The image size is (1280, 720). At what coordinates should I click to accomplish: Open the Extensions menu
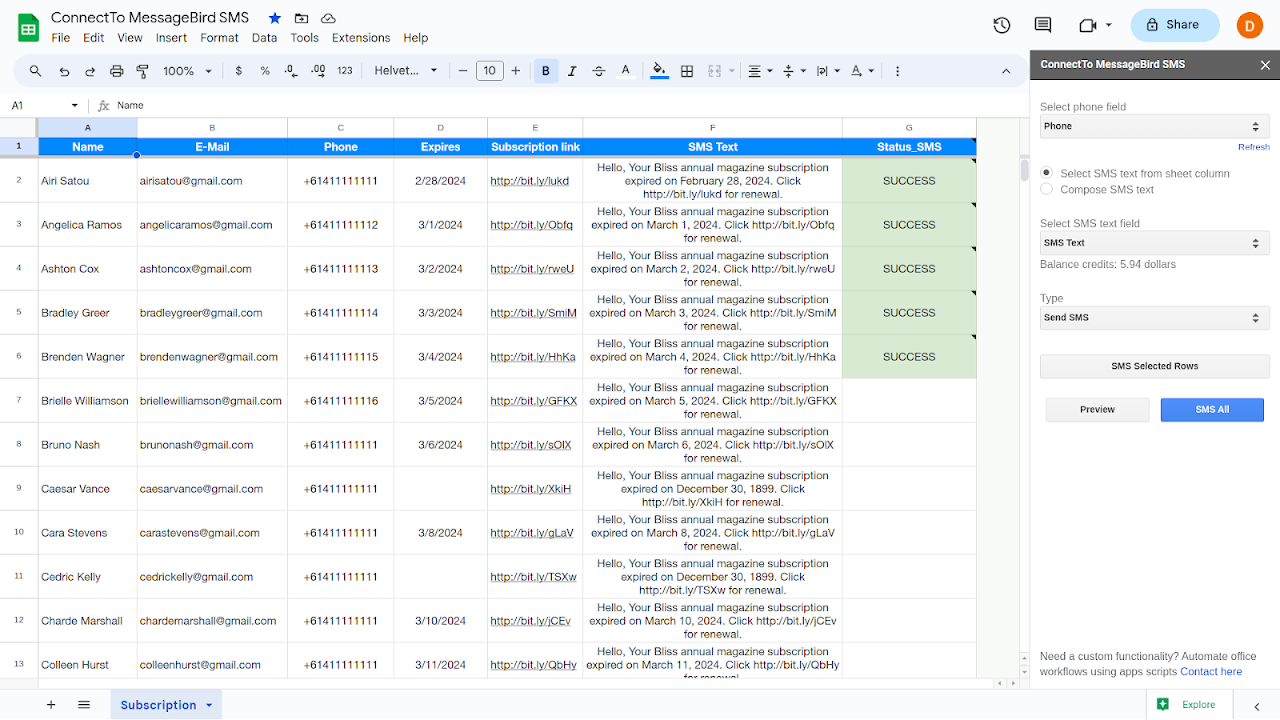coord(361,38)
